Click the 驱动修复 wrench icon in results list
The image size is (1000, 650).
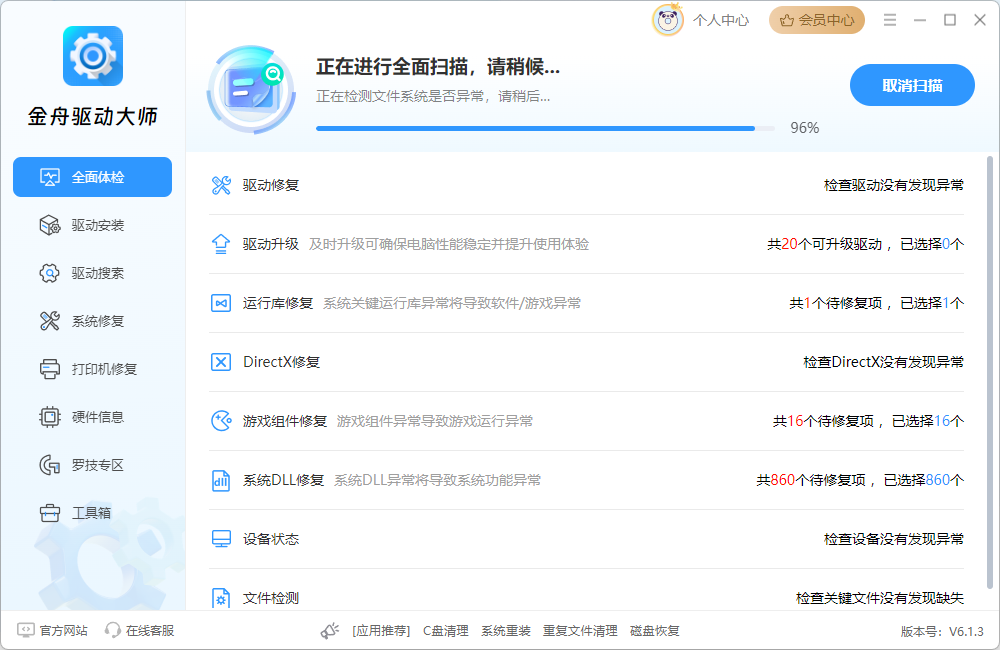[x=221, y=185]
